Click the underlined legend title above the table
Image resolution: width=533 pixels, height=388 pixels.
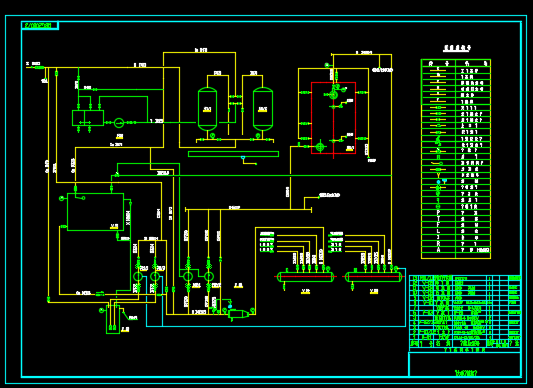457,48
